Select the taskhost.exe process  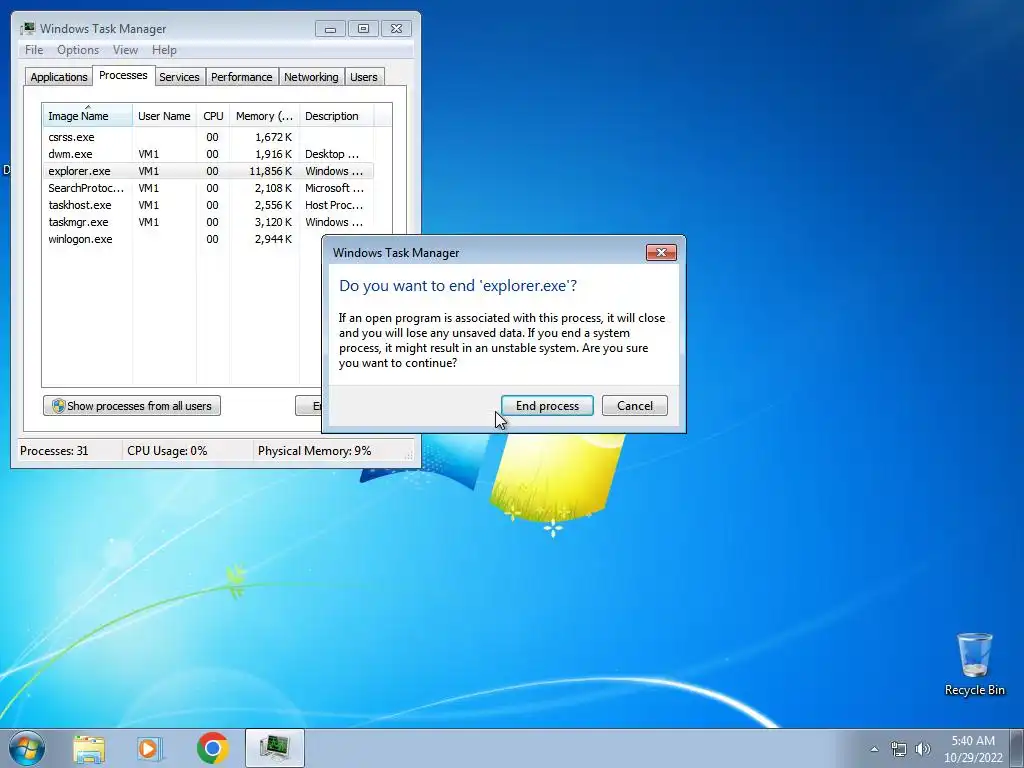click(208, 205)
